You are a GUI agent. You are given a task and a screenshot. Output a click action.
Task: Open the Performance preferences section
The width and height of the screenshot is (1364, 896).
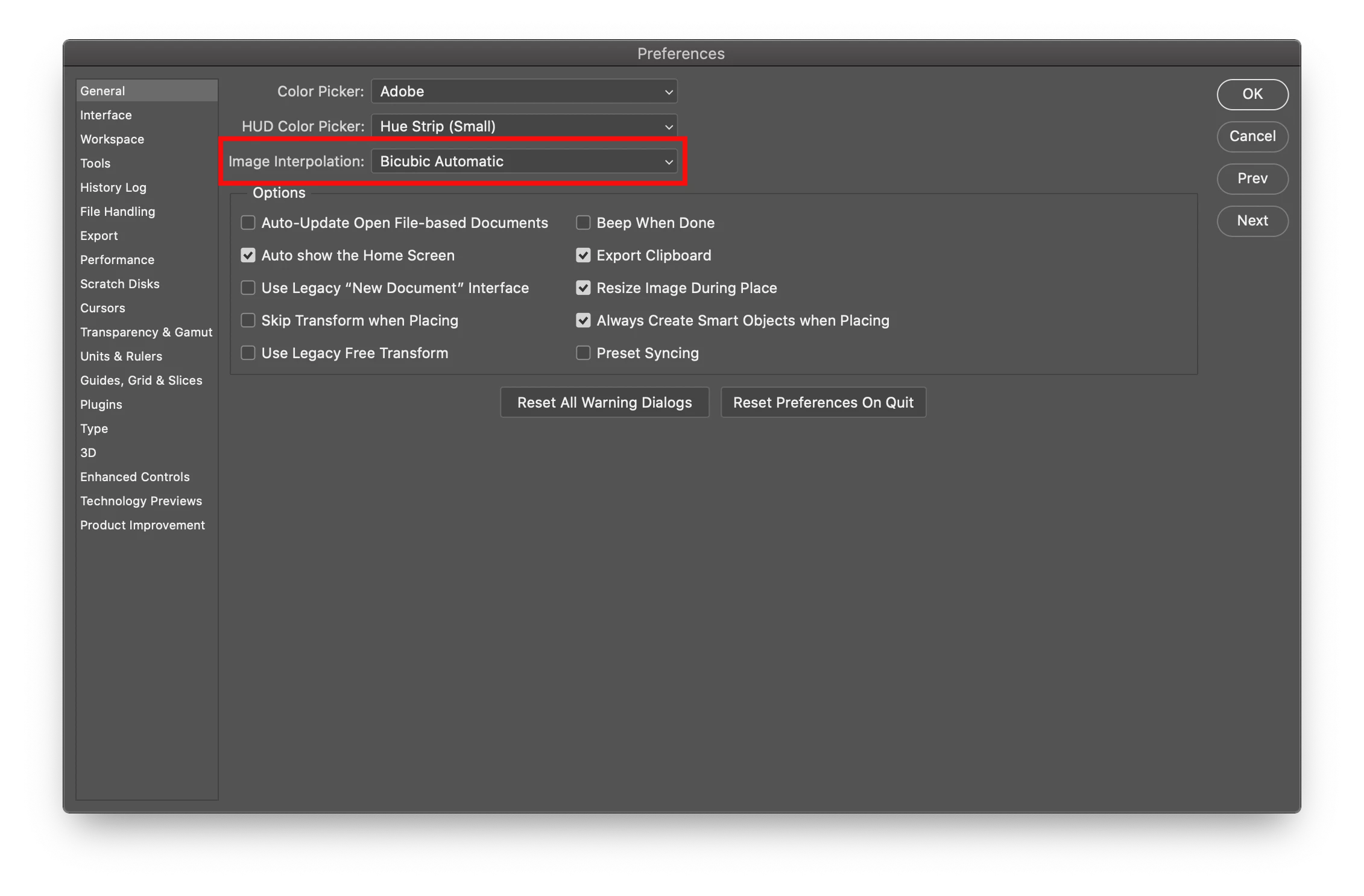click(x=118, y=260)
